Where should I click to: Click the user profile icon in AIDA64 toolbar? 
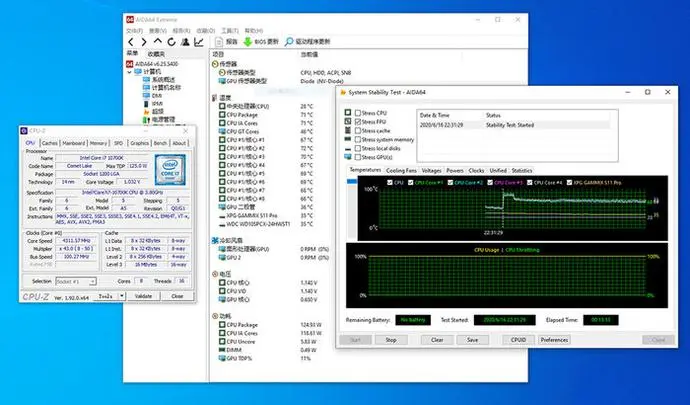click(x=185, y=42)
